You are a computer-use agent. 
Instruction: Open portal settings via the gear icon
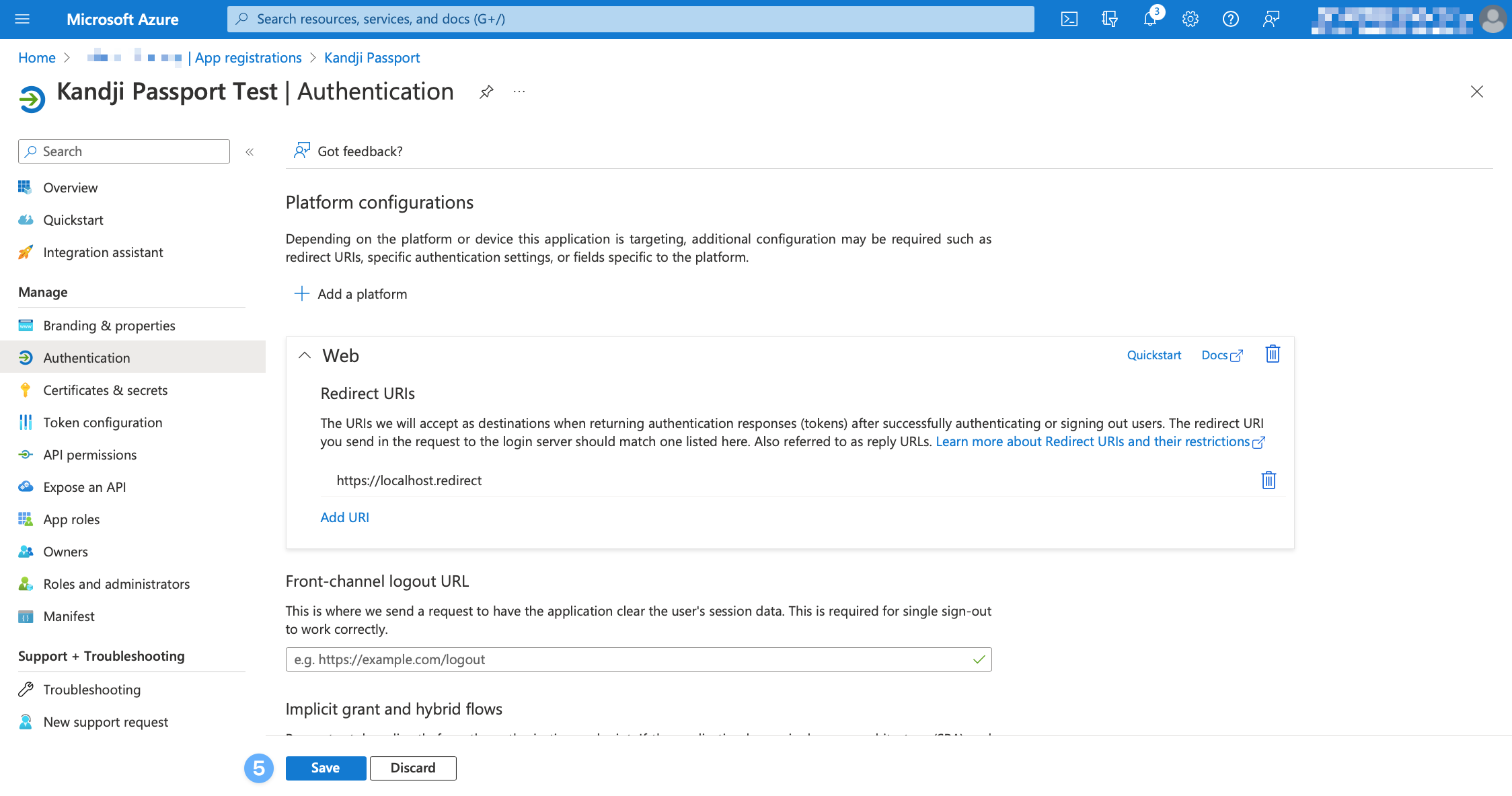point(1190,19)
